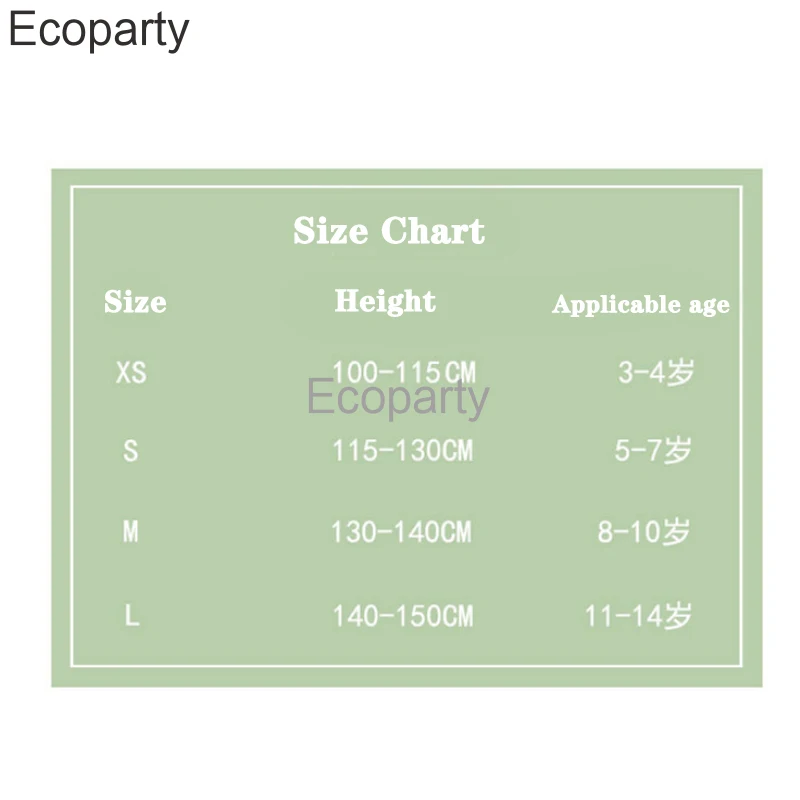
Task: Select the 140-150CM height value
Action: coord(402,616)
